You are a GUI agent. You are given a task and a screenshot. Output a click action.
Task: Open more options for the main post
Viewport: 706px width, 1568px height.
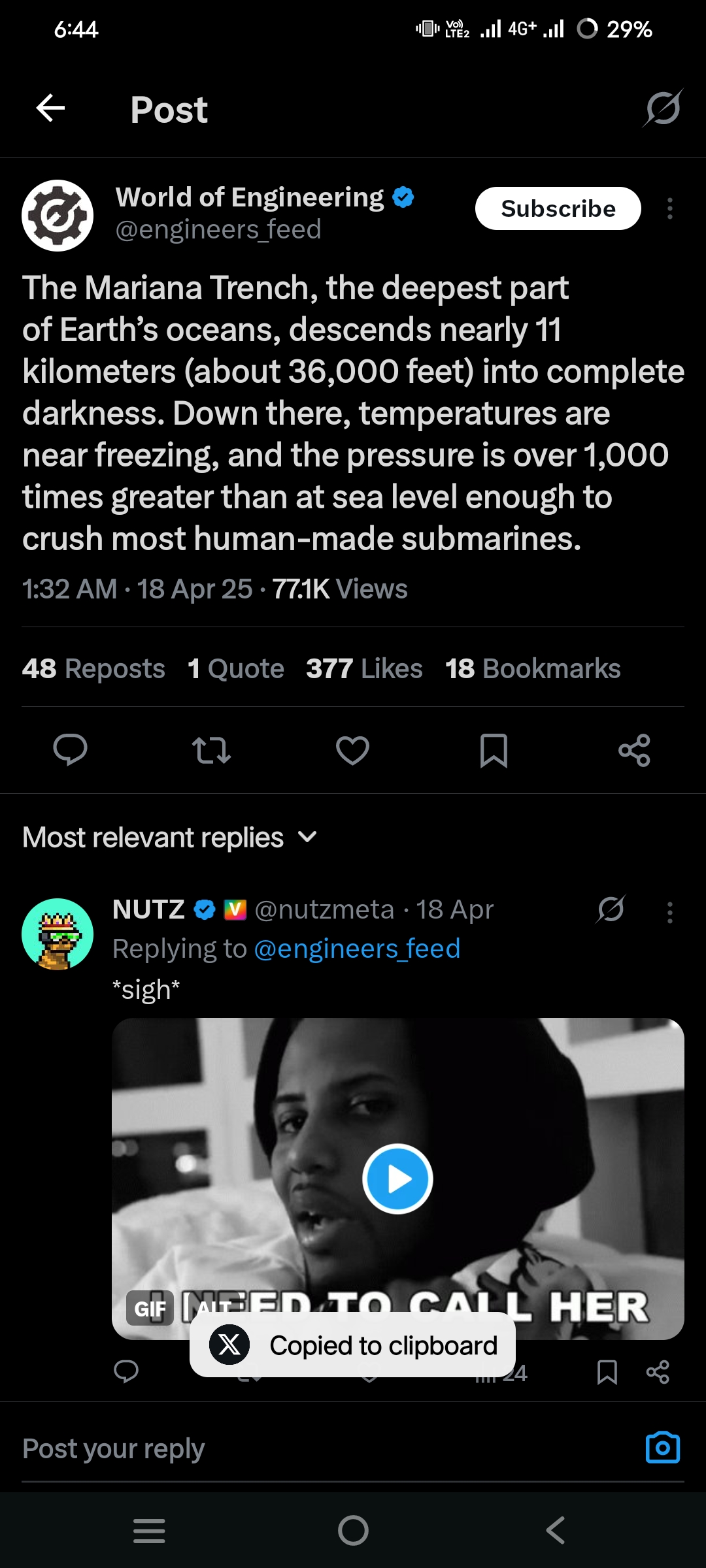669,209
